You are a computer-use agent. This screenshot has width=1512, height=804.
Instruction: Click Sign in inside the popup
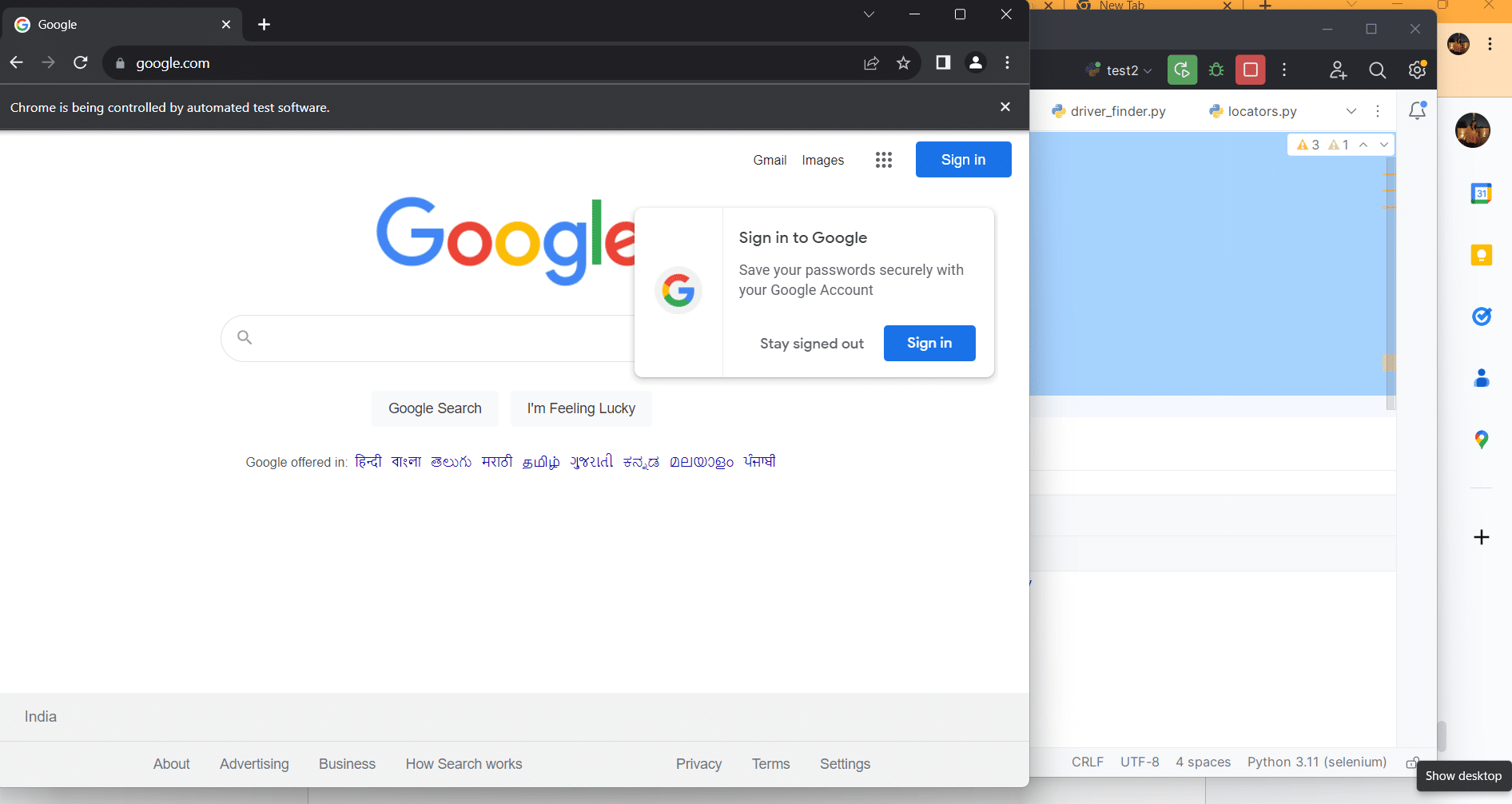coord(929,343)
